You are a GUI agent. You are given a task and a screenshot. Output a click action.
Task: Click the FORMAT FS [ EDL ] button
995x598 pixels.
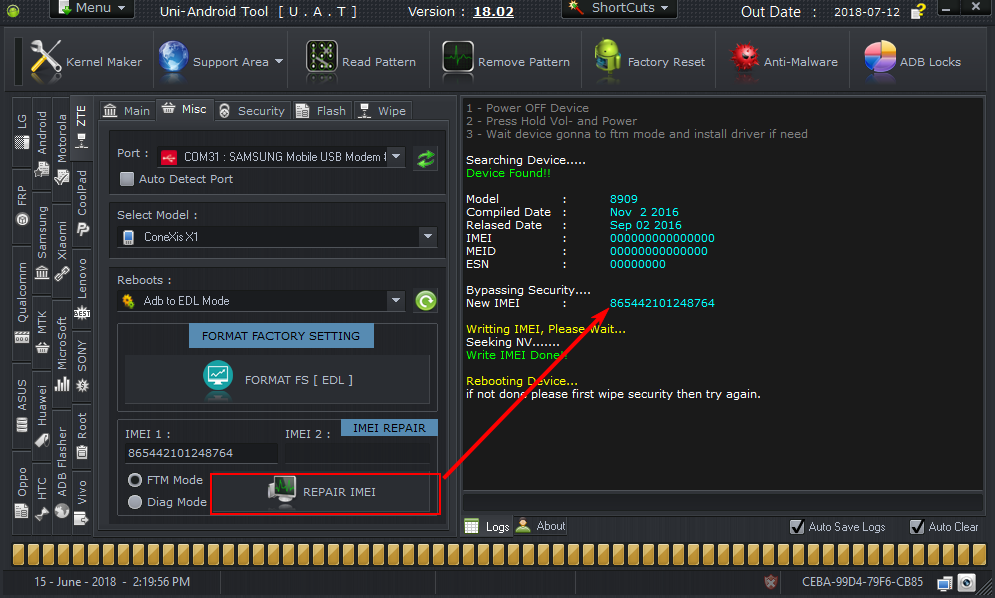pyautogui.click(x=278, y=380)
